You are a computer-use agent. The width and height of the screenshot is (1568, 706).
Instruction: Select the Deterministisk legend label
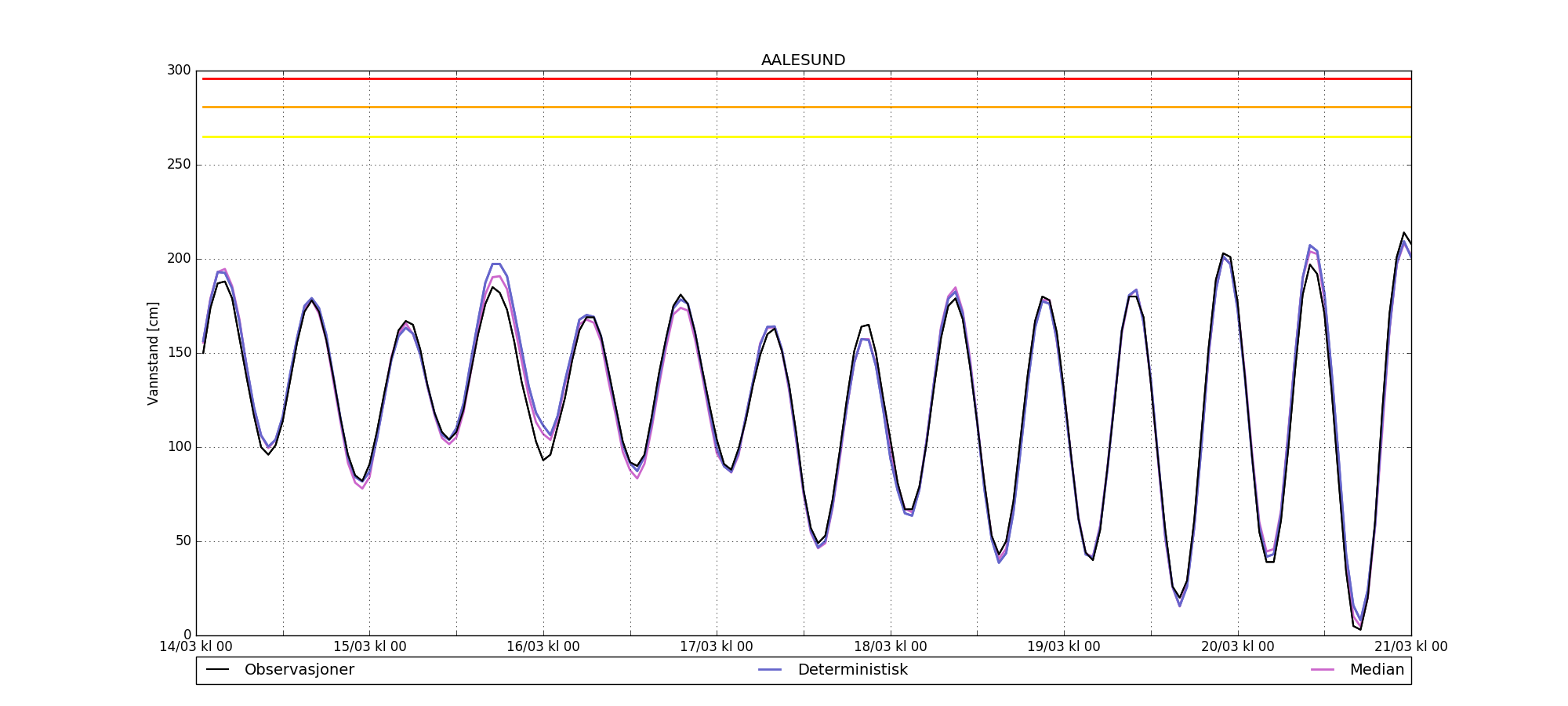(852, 670)
